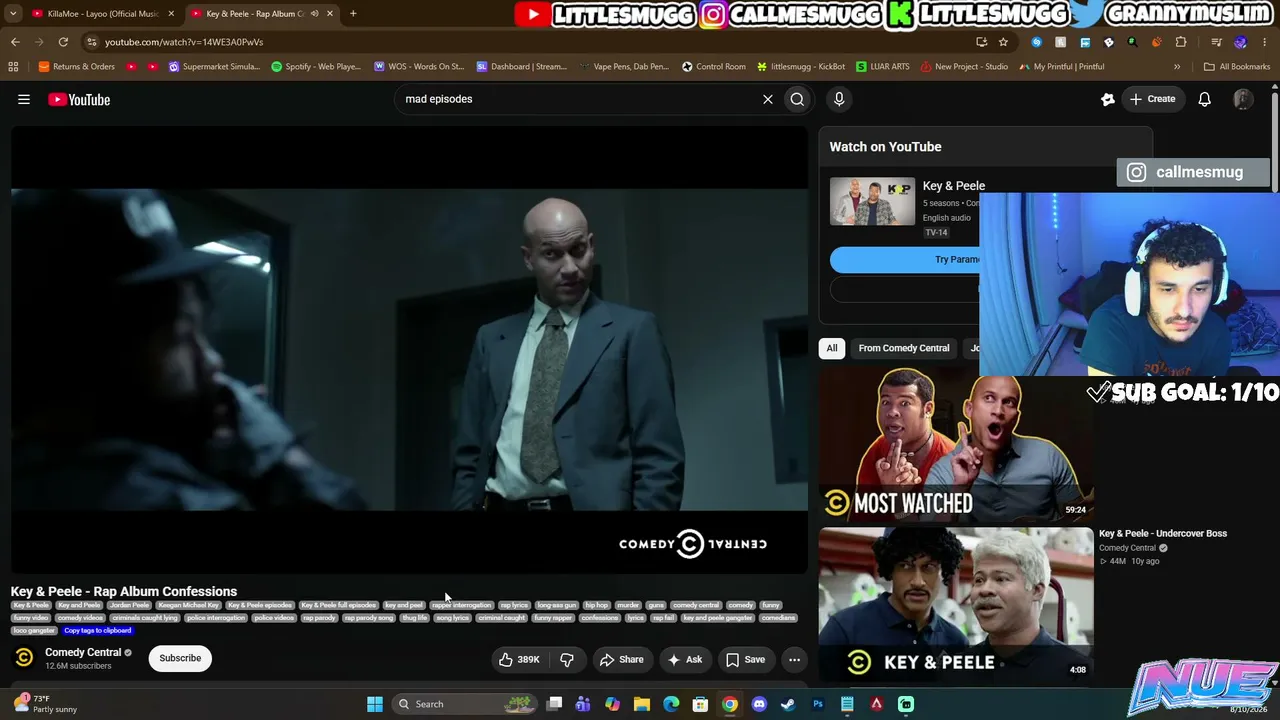The image size is (1280, 720).
Task: Bookmark this page with the star
Action: click(1003, 42)
